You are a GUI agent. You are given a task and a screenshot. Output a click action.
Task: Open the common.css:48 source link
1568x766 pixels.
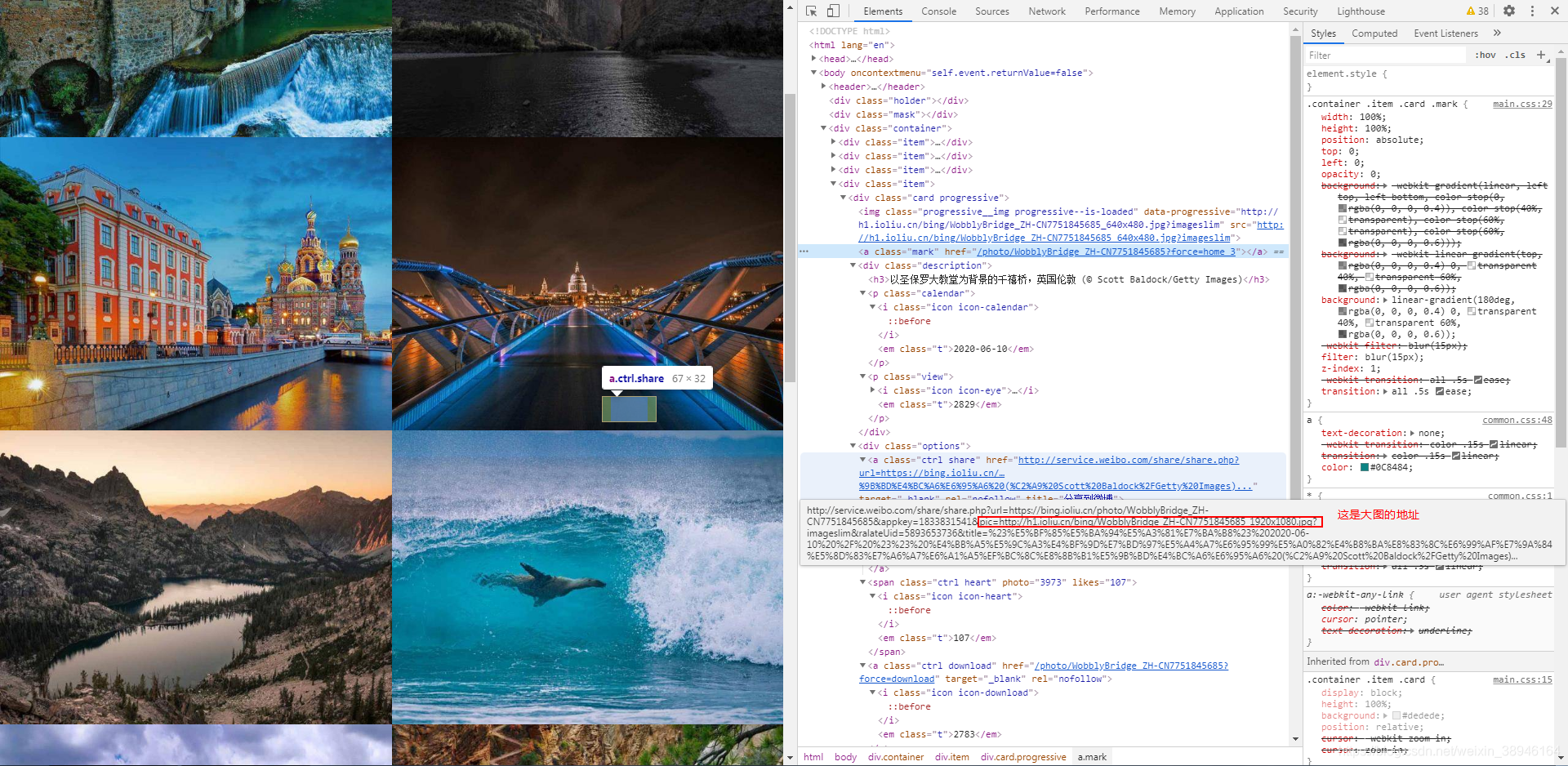(x=1517, y=421)
